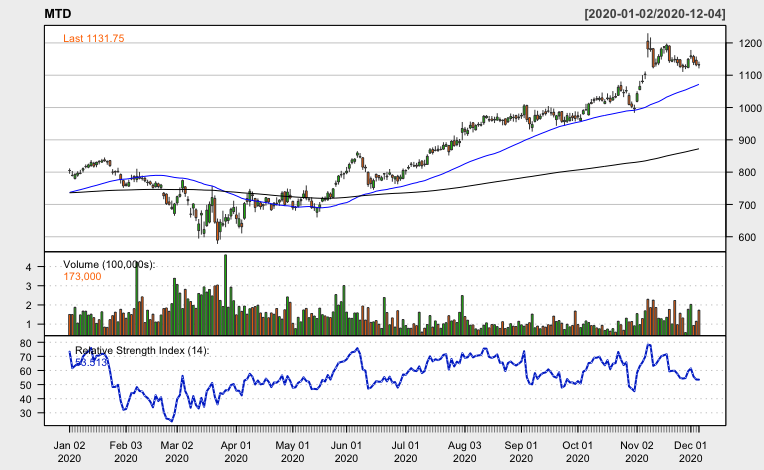This screenshot has height=470, width=764.
Task: Click the Feb 03 2020 date label
Action: pos(126,451)
